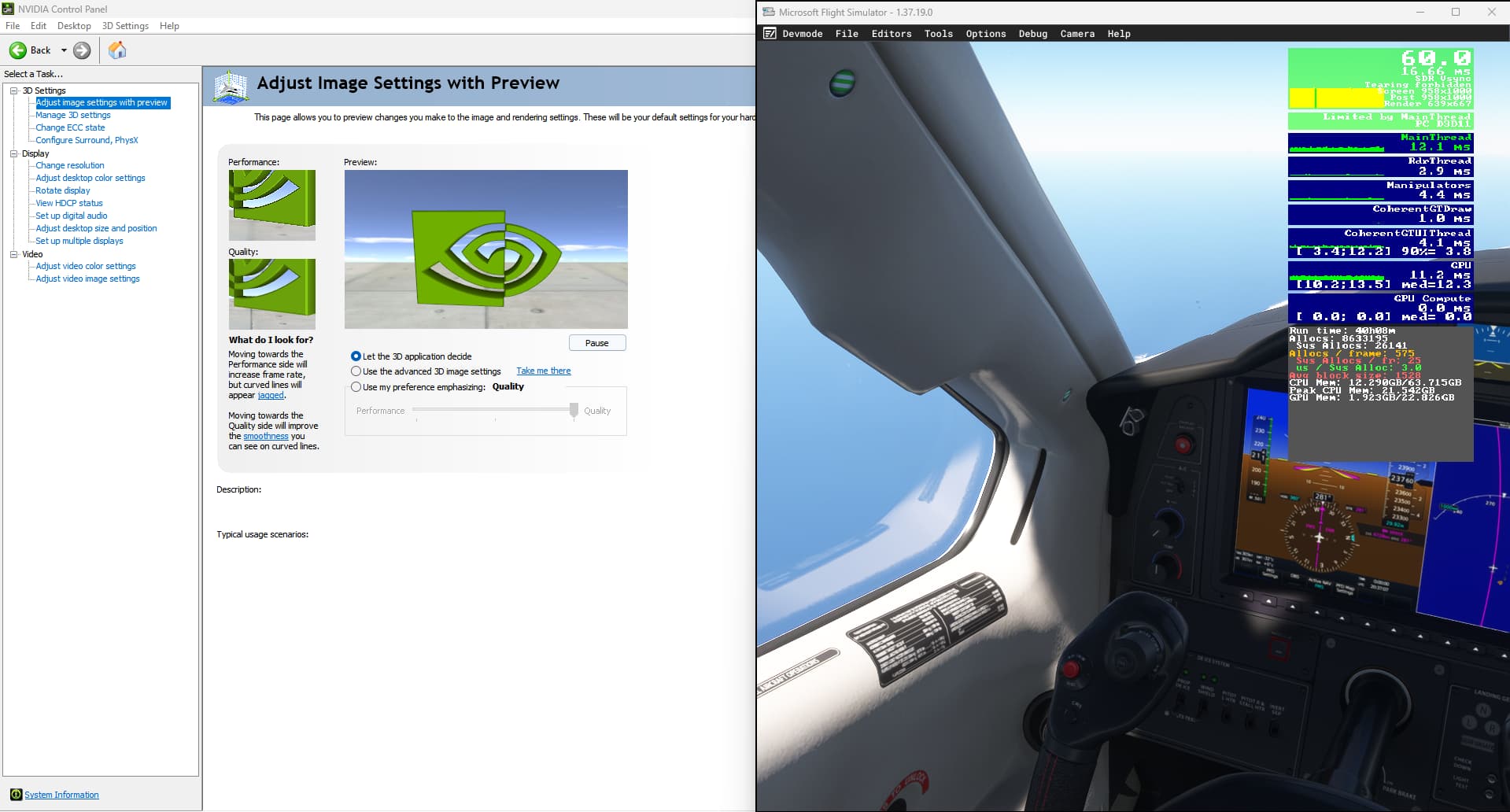Collapse the Display tree node
The image size is (1510, 812).
click(x=13, y=153)
